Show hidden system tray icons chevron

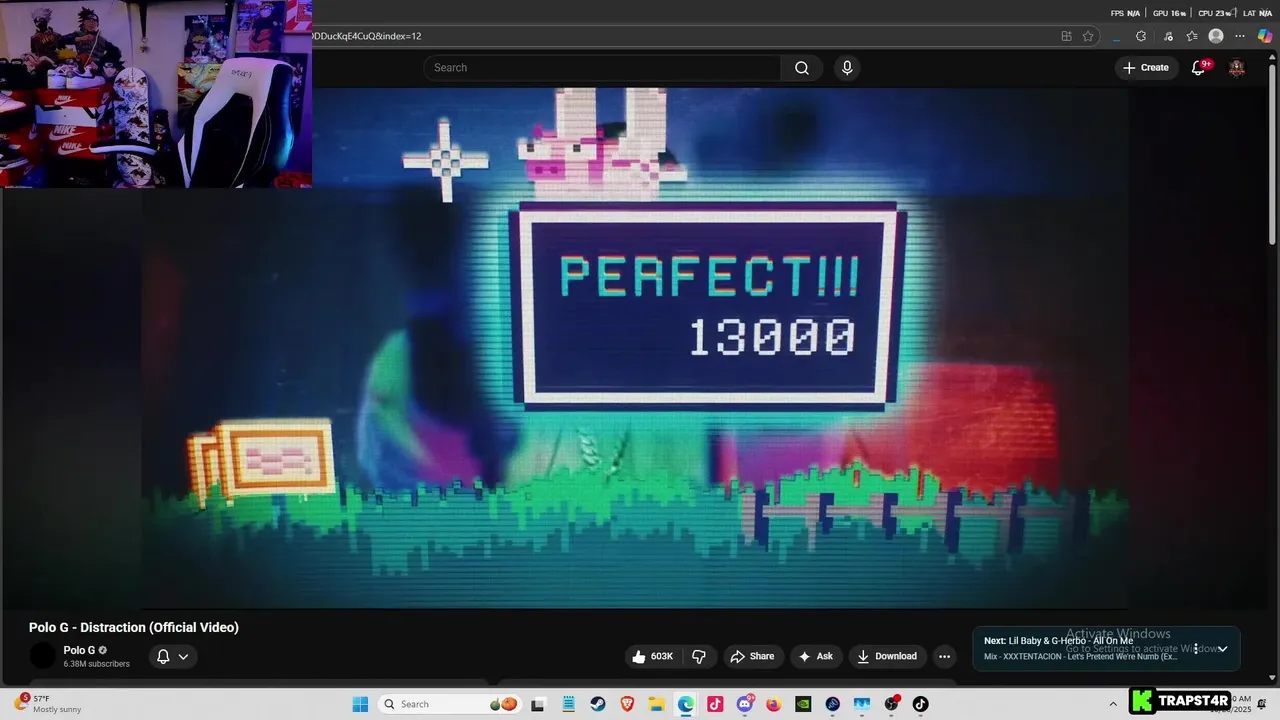point(1113,704)
